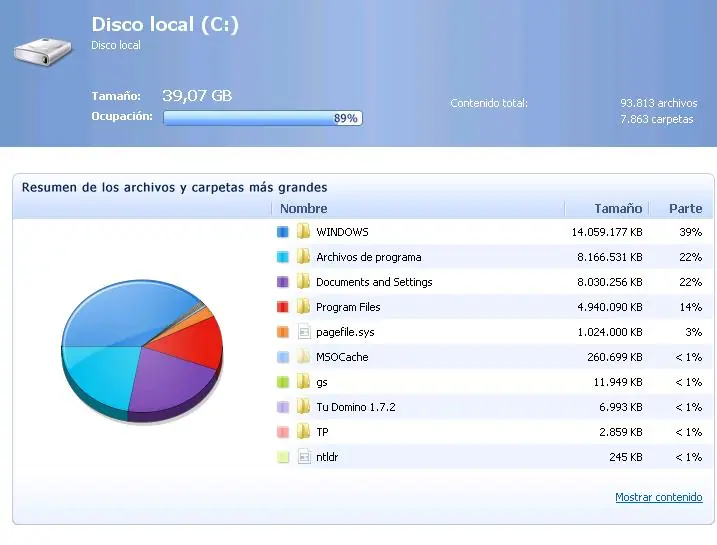Click the hard drive icon for Disco local
Viewport: 717px width, 545px height.
[x=43, y=52]
